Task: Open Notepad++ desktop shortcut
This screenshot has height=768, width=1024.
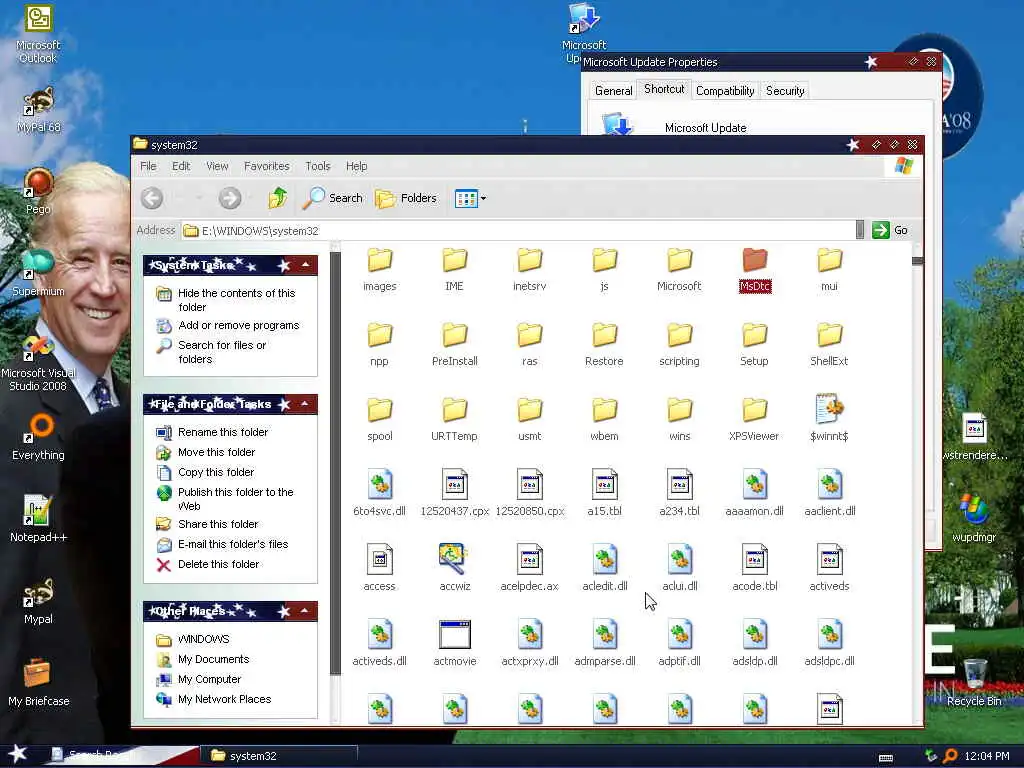Action: [x=38, y=519]
